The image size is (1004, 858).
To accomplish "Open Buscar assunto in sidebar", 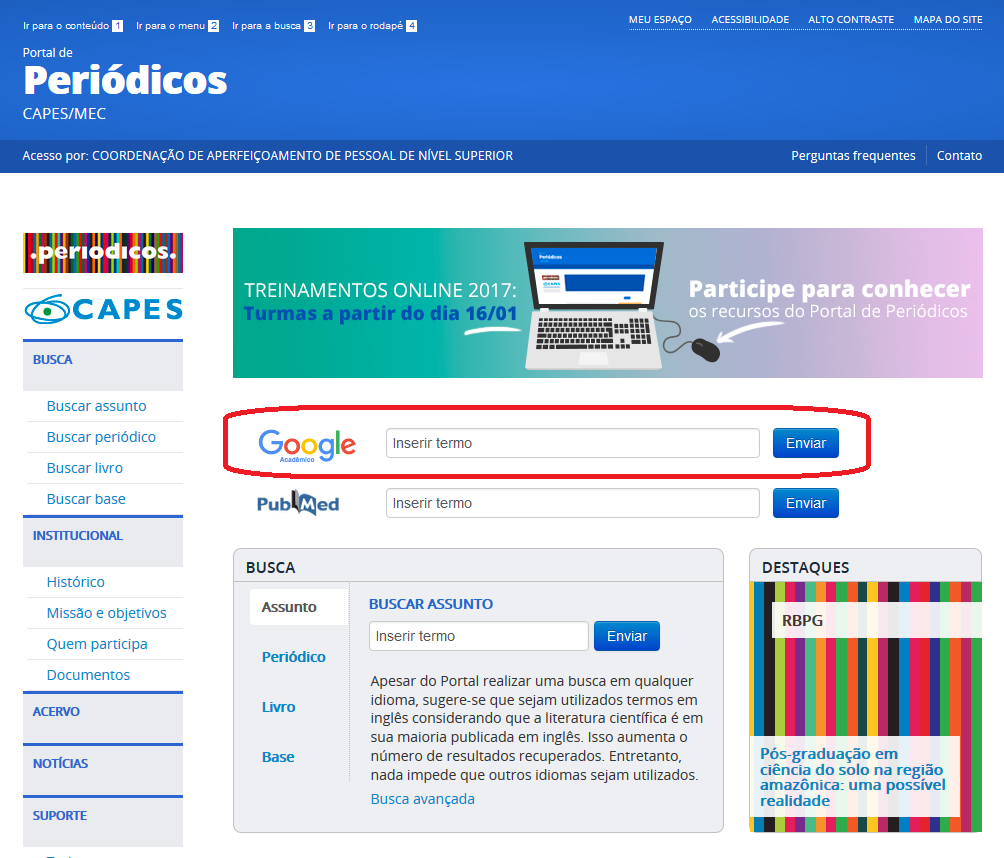I will (x=97, y=406).
